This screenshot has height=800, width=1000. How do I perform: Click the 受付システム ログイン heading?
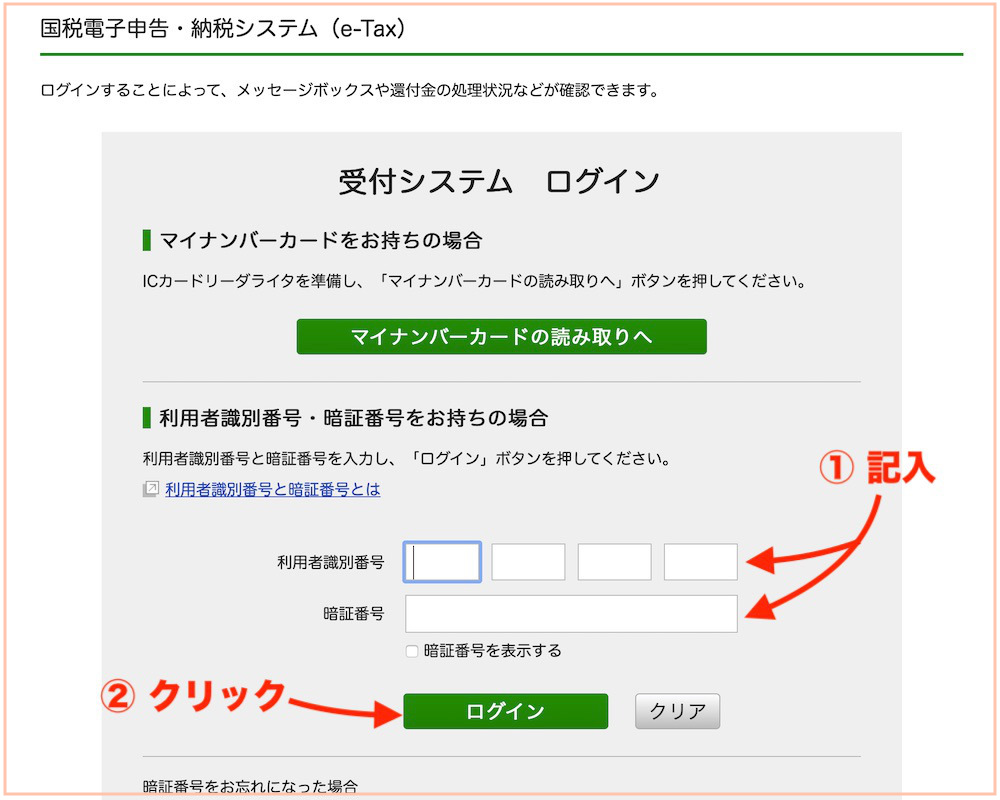point(499,181)
